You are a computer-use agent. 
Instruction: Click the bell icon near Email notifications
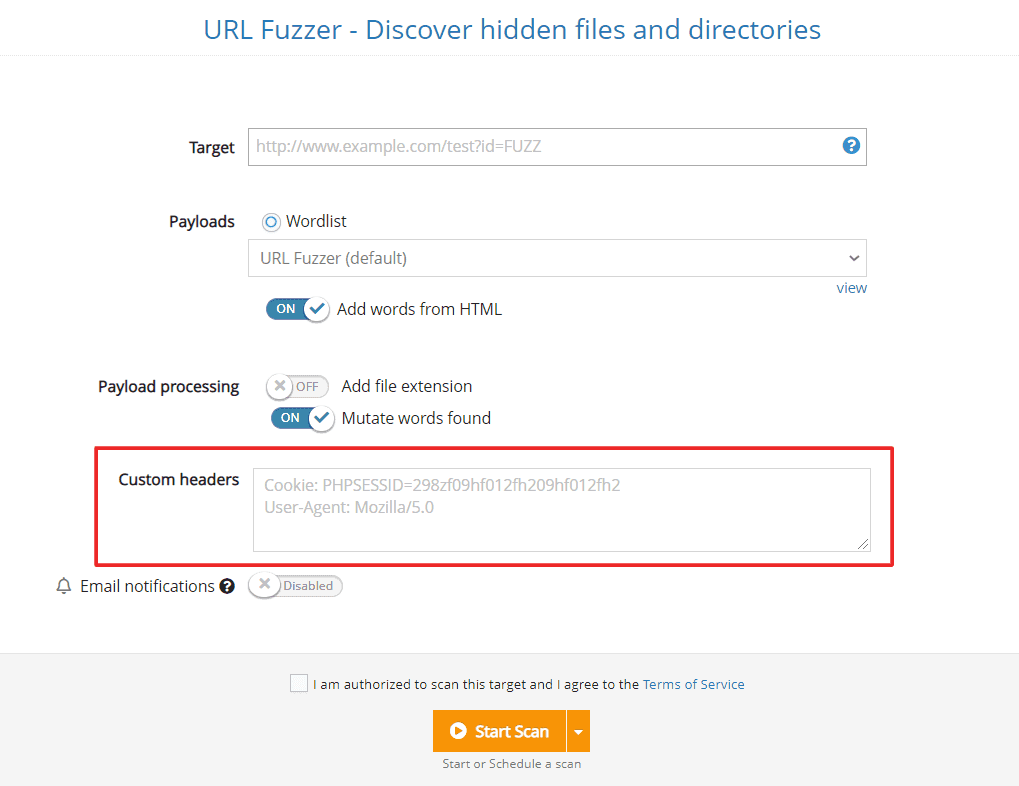click(63, 585)
